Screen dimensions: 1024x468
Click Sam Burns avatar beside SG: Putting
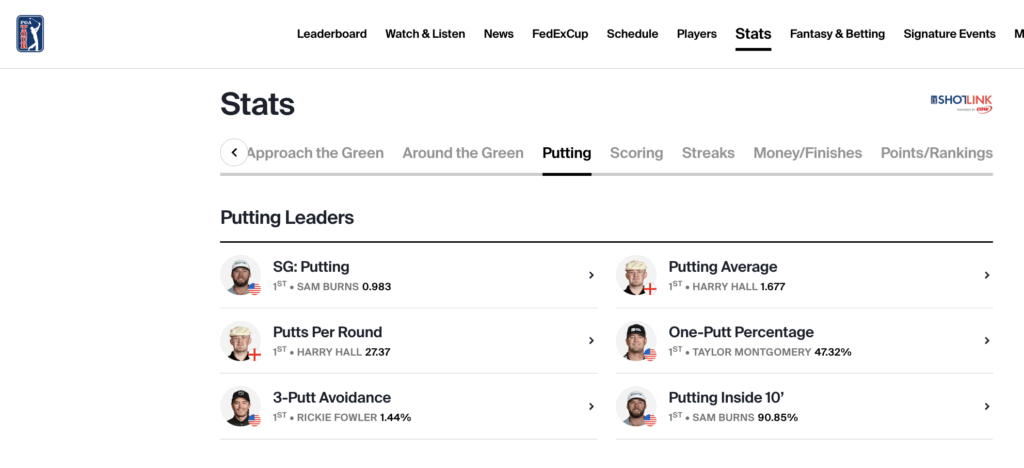240,275
